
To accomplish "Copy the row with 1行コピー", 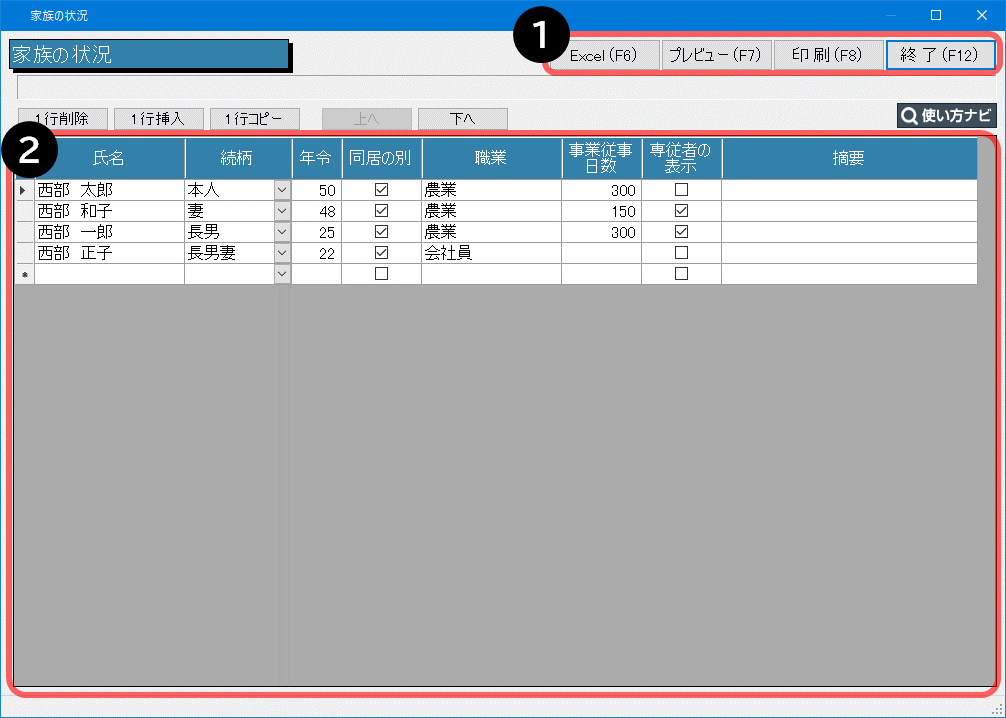I will 254,119.
